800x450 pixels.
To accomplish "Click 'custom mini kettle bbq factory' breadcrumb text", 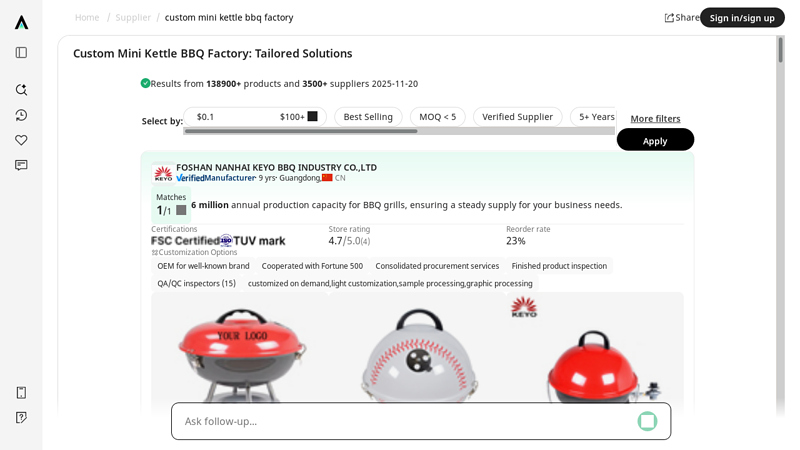I will tap(229, 17).
